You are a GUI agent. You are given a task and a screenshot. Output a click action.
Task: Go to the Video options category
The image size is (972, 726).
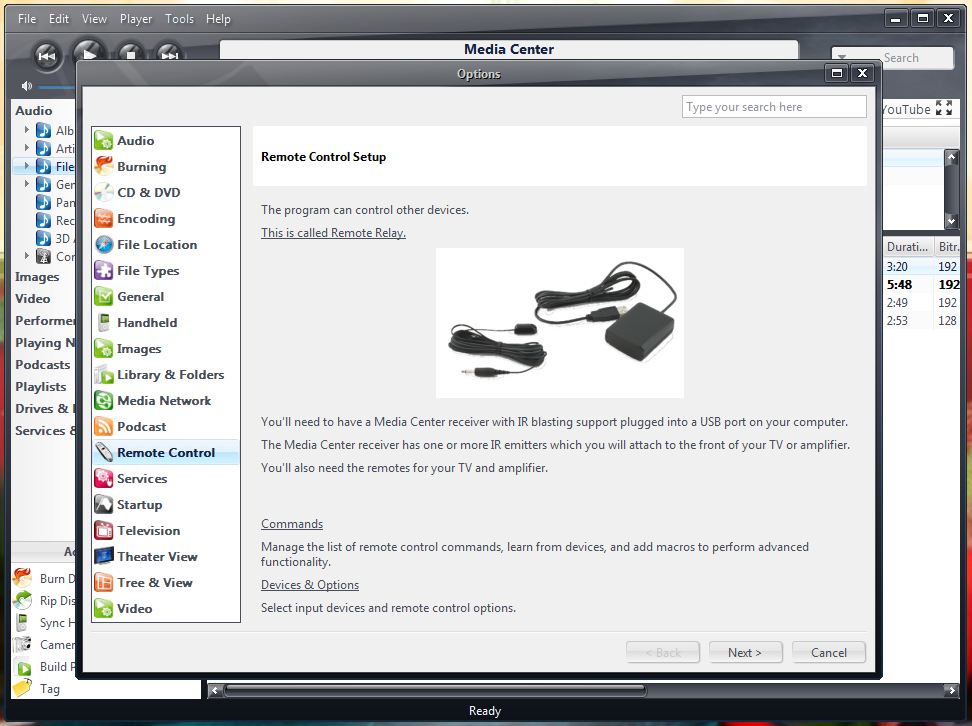pyautogui.click(x=166, y=609)
